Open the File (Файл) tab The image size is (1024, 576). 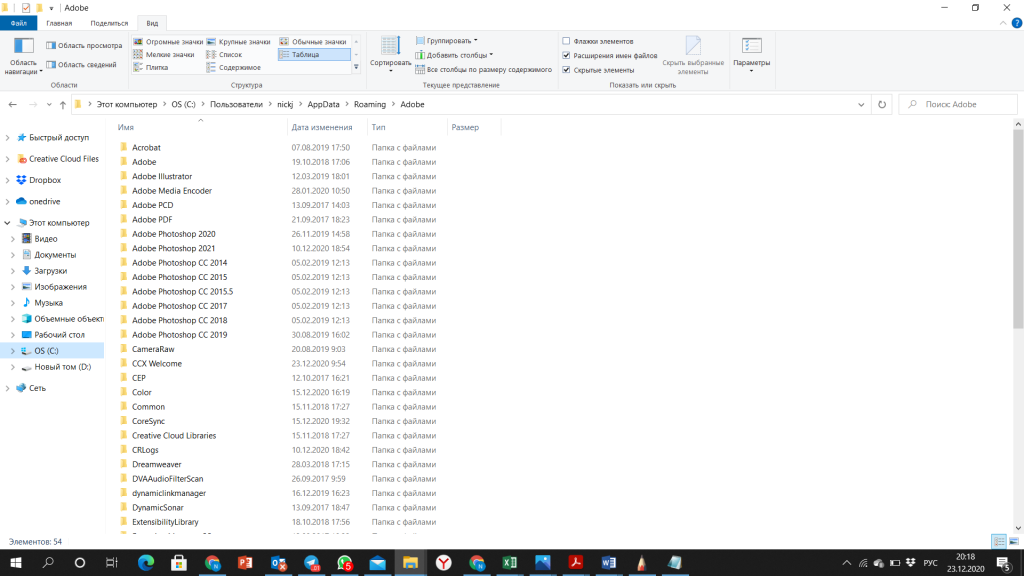[x=18, y=23]
